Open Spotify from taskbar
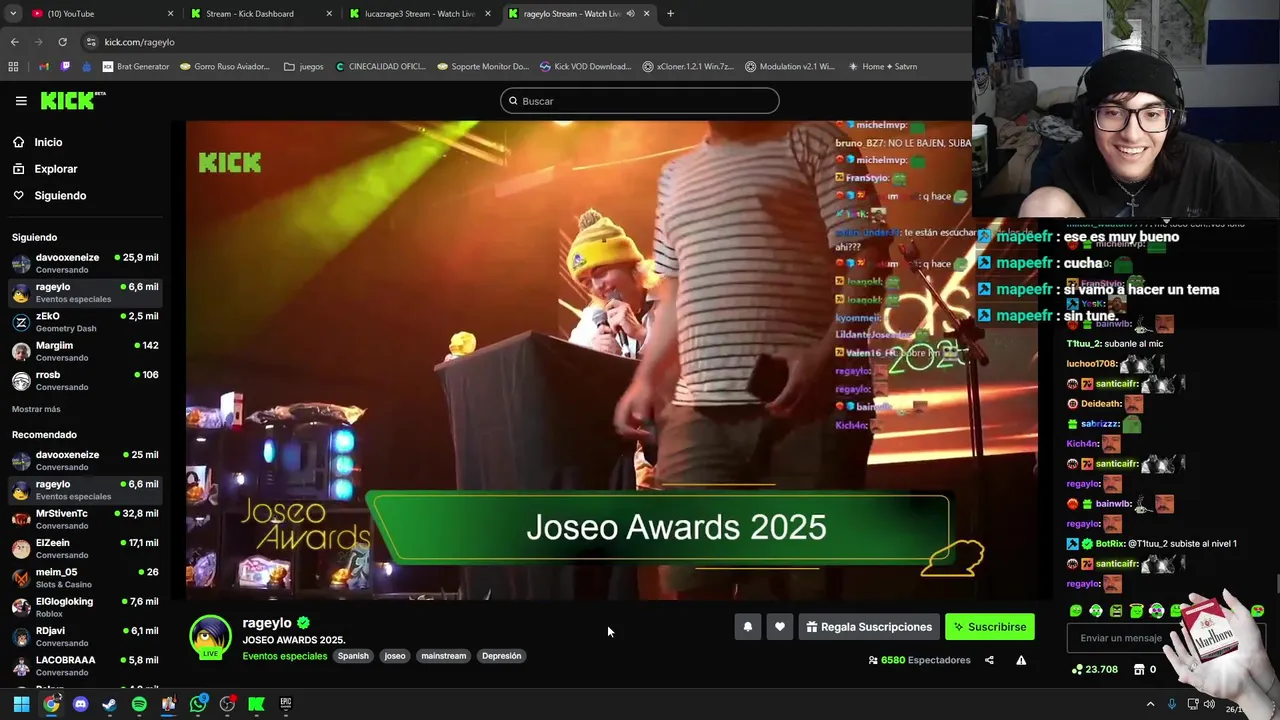Screen dimensions: 1280x720 [x=139, y=704]
